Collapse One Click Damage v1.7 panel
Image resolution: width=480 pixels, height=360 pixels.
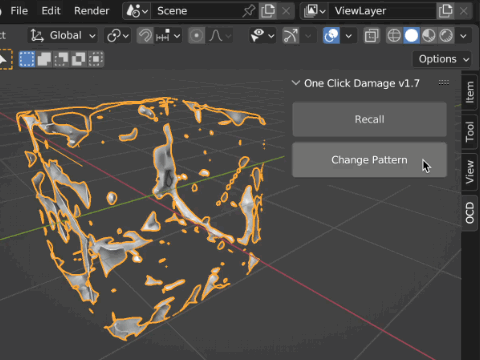(x=296, y=83)
